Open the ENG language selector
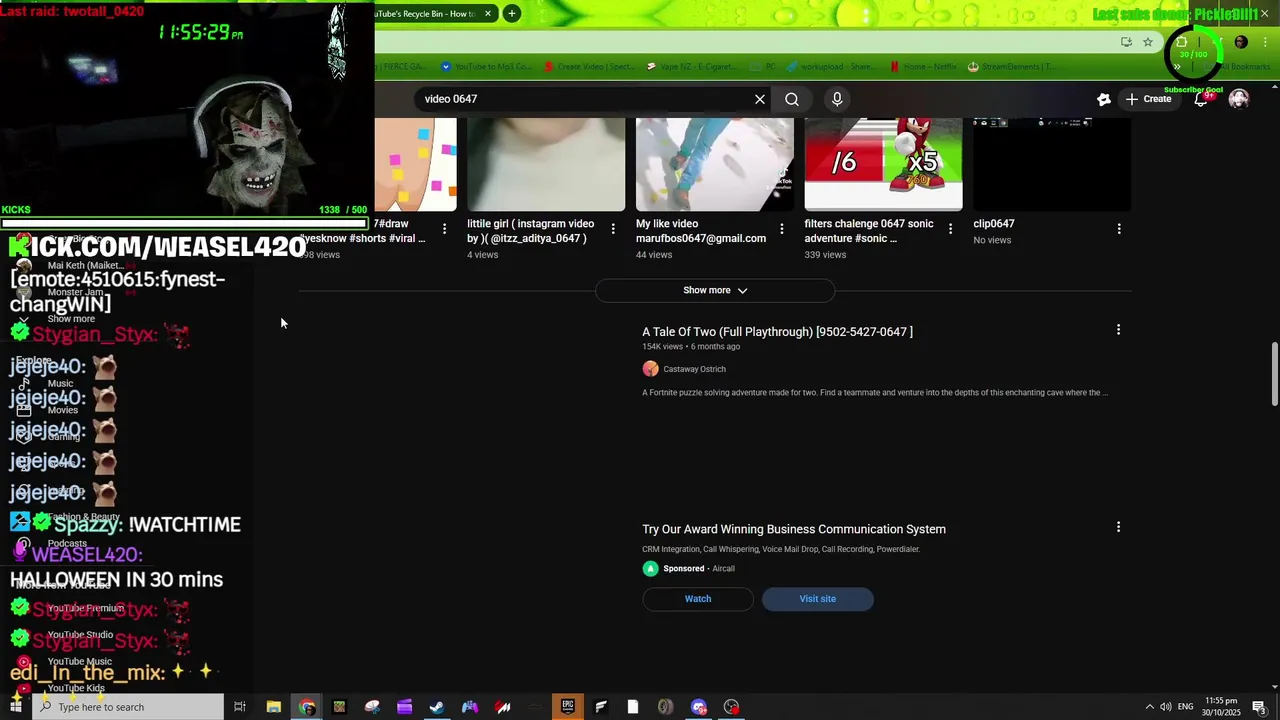This screenshot has height=720, width=1280. (x=1186, y=707)
